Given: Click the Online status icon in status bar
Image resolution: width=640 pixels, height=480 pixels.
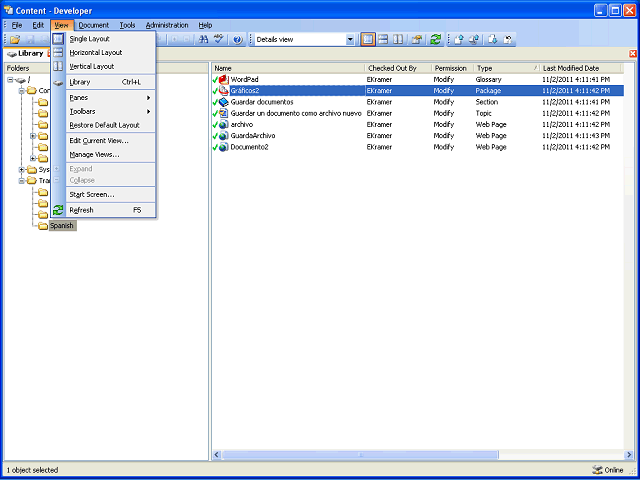Looking at the screenshot, I should pos(597,470).
